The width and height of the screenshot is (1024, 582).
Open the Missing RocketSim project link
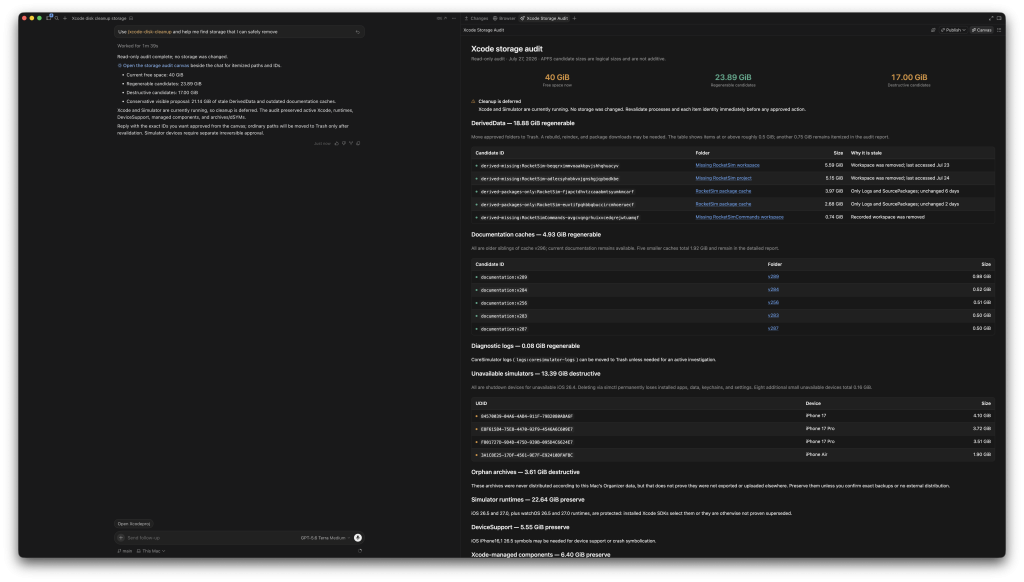click(723, 178)
